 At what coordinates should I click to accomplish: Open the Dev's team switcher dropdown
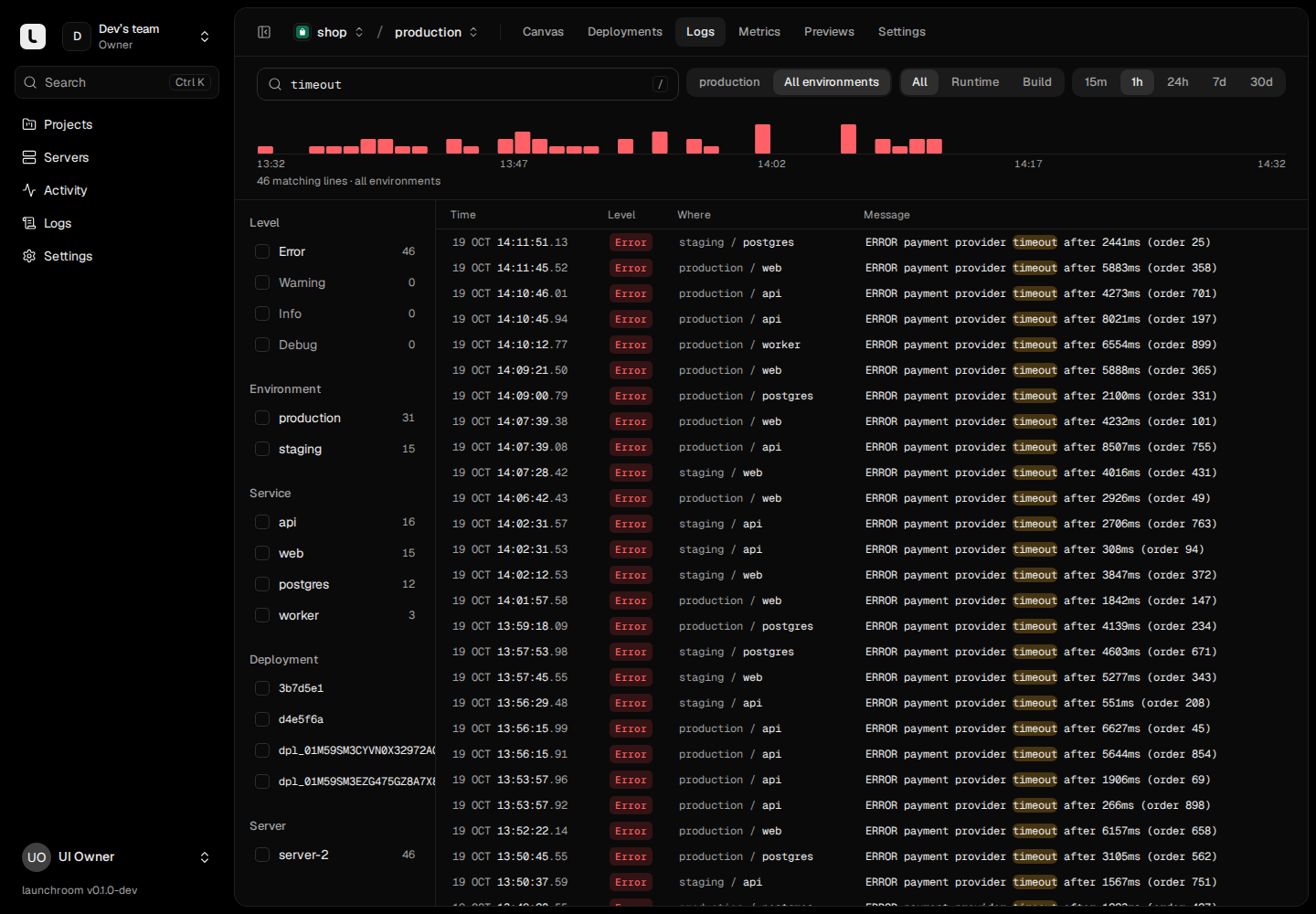(205, 37)
